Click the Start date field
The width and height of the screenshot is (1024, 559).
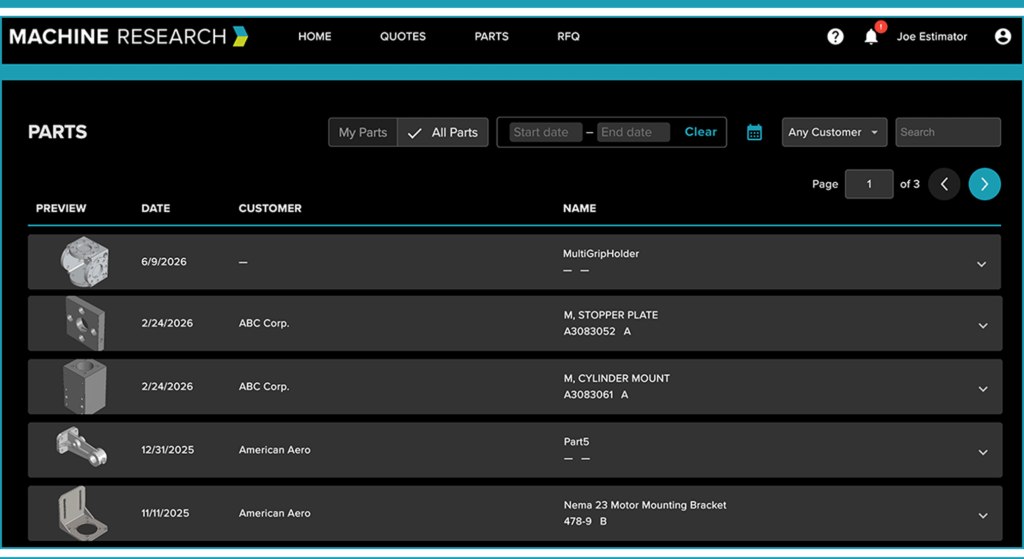tap(545, 132)
